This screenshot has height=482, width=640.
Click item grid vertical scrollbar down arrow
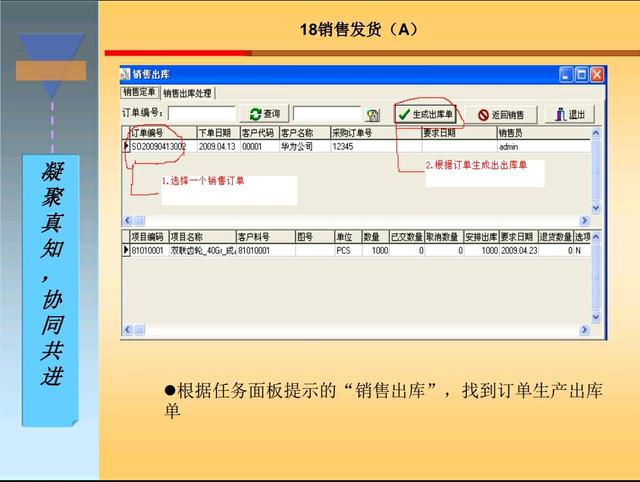596,317
